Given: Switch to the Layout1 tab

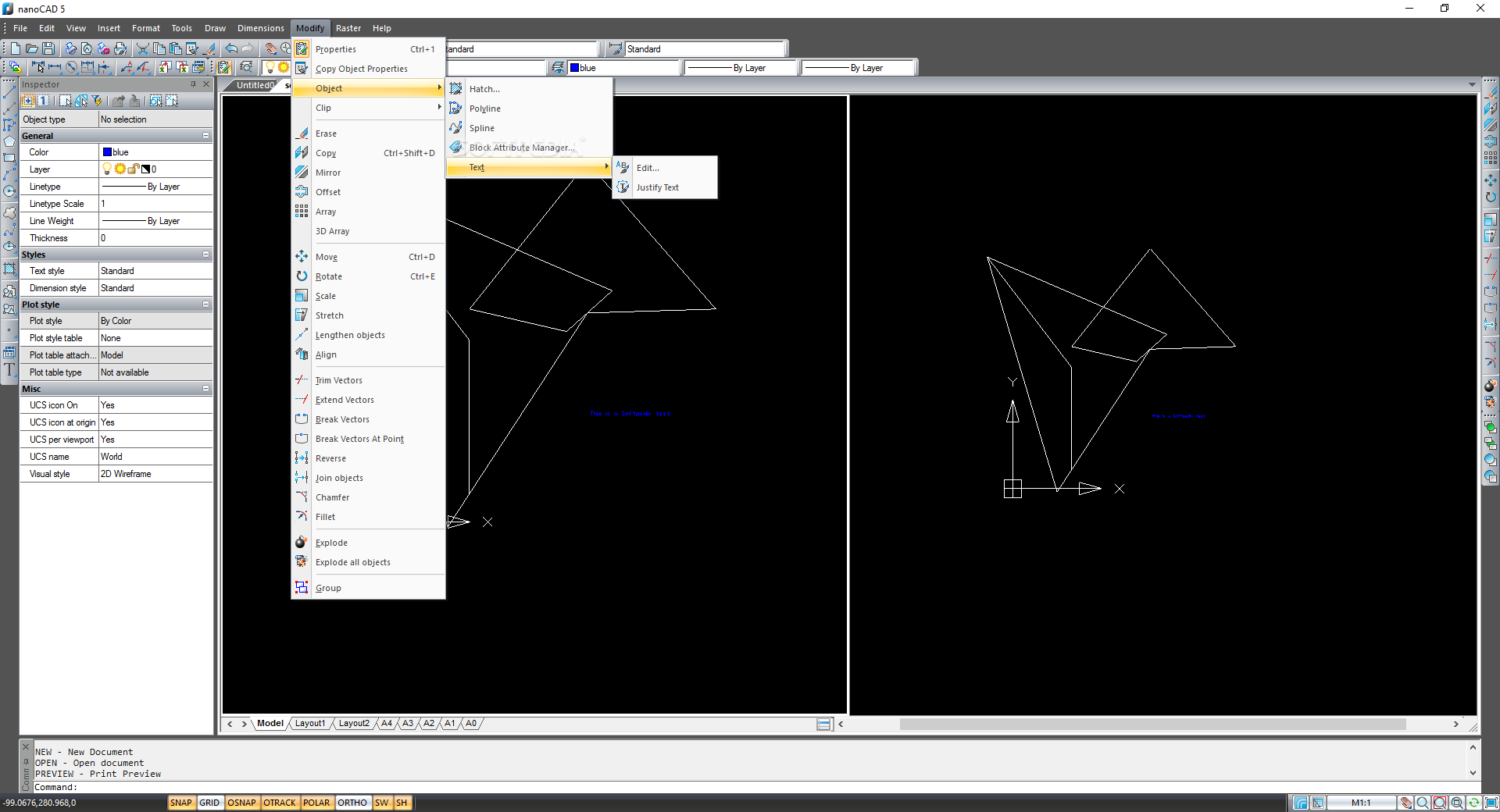Looking at the screenshot, I should (x=310, y=724).
